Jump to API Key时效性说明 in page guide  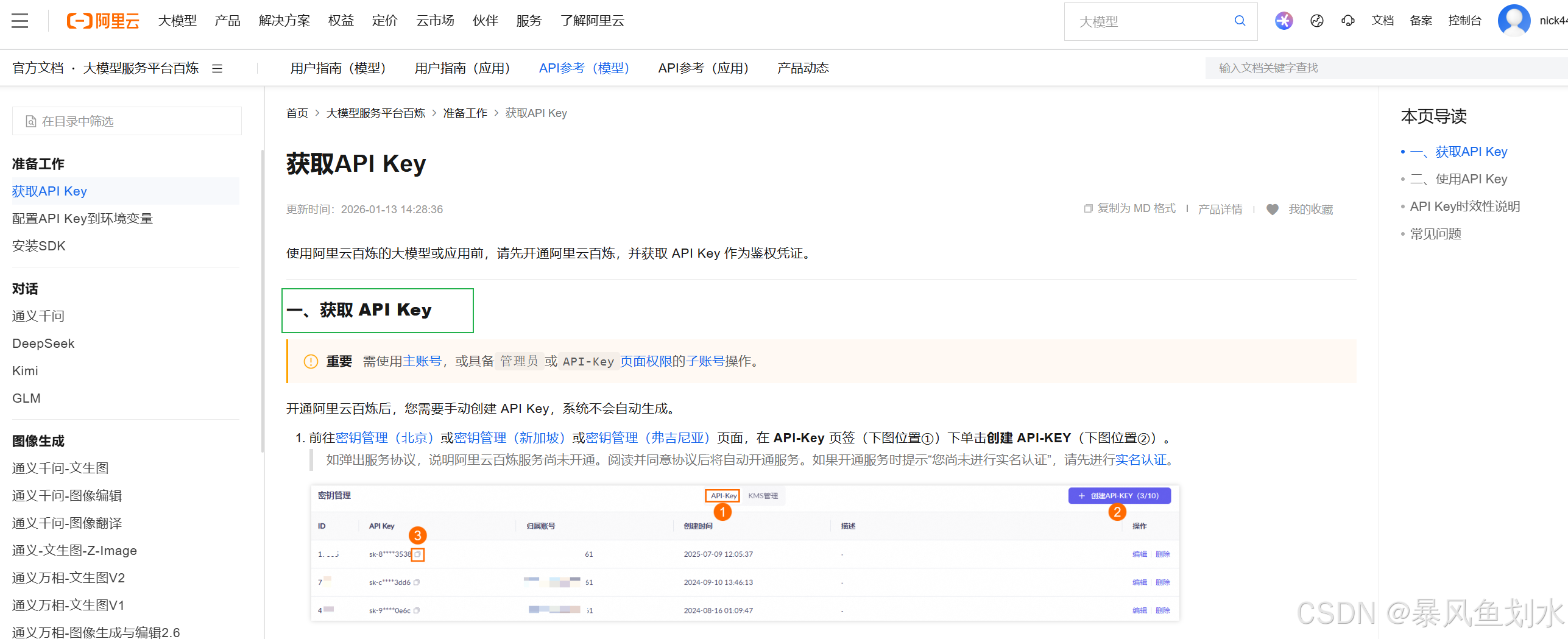click(1464, 207)
